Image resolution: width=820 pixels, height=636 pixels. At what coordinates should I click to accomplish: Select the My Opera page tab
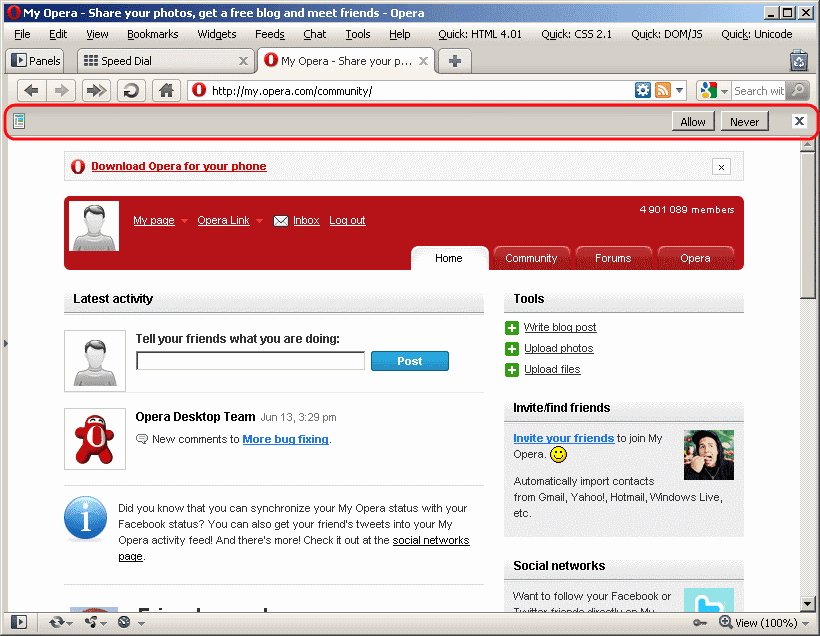click(x=346, y=61)
